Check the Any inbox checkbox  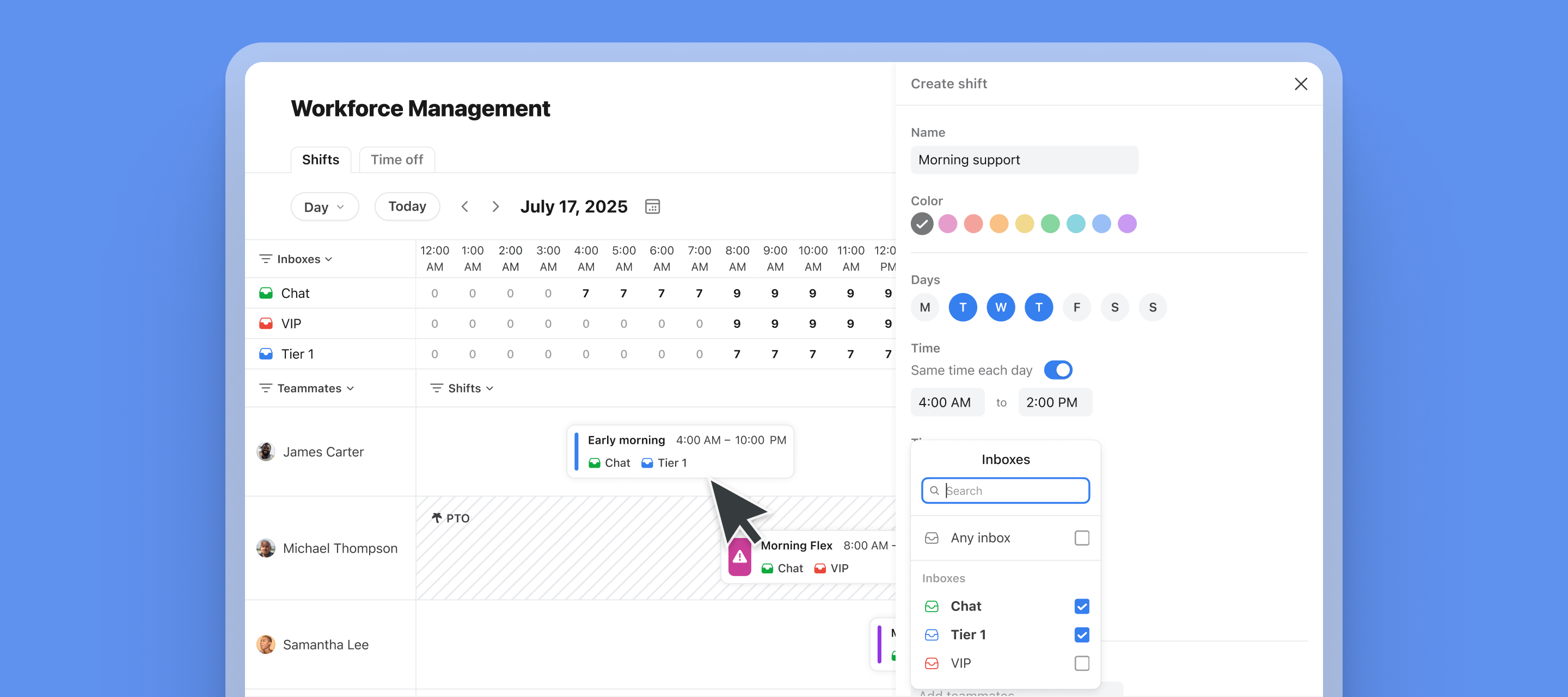pos(1082,538)
